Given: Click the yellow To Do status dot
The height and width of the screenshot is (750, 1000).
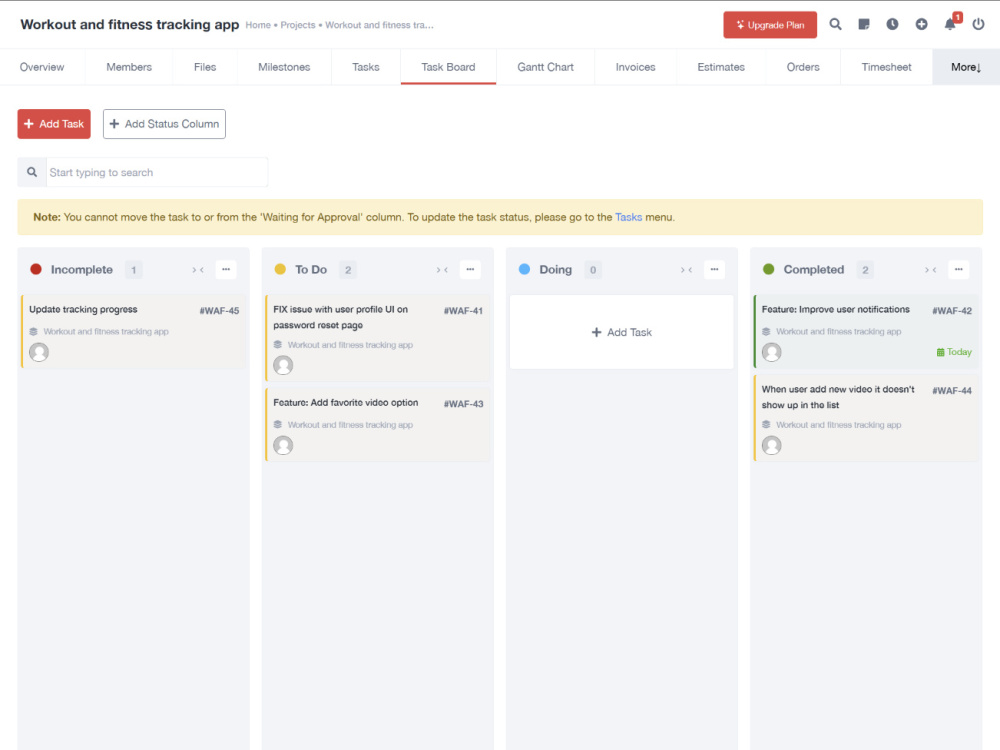Looking at the screenshot, I should point(280,269).
